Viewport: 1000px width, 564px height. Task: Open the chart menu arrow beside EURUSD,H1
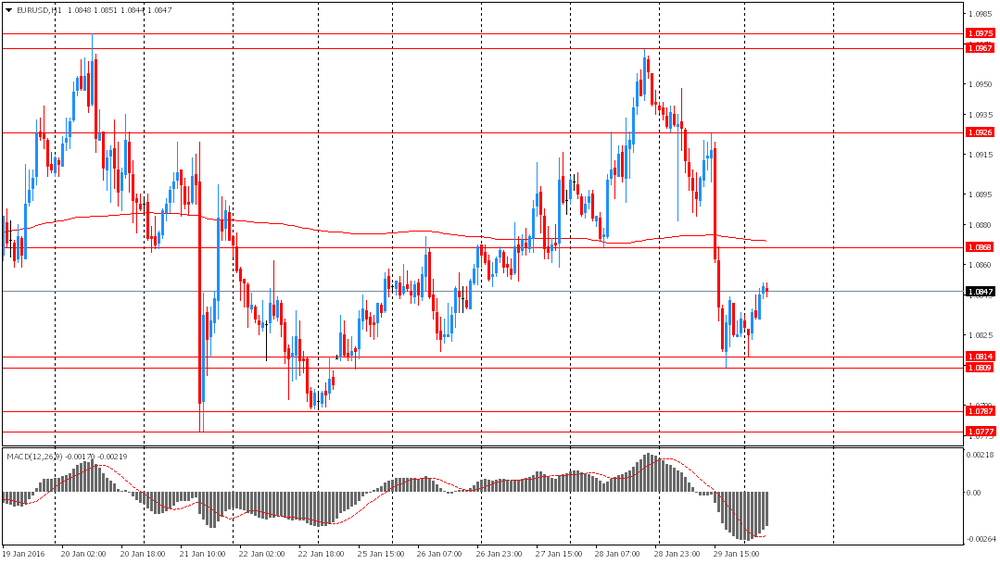click(x=9, y=10)
